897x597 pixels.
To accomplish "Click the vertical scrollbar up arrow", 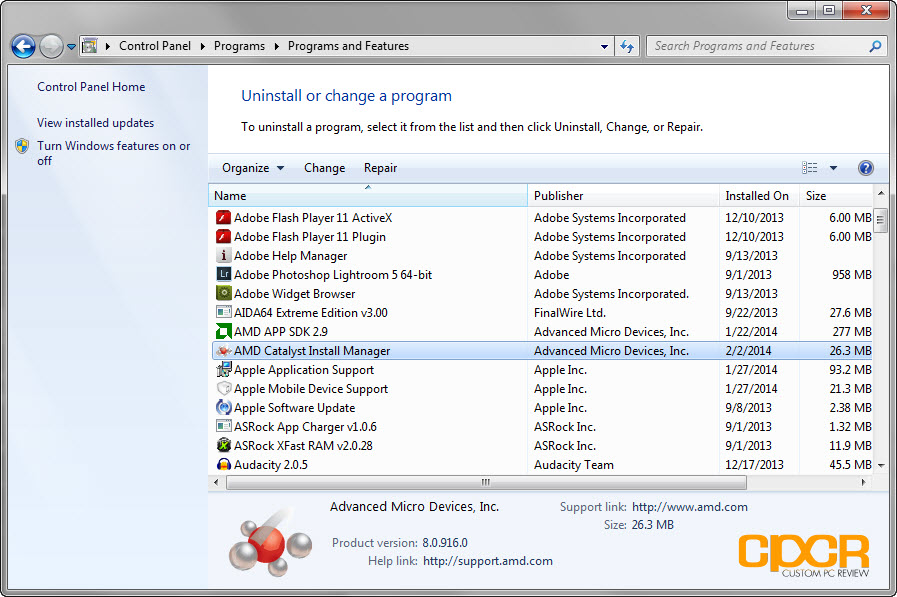I will pos(881,194).
